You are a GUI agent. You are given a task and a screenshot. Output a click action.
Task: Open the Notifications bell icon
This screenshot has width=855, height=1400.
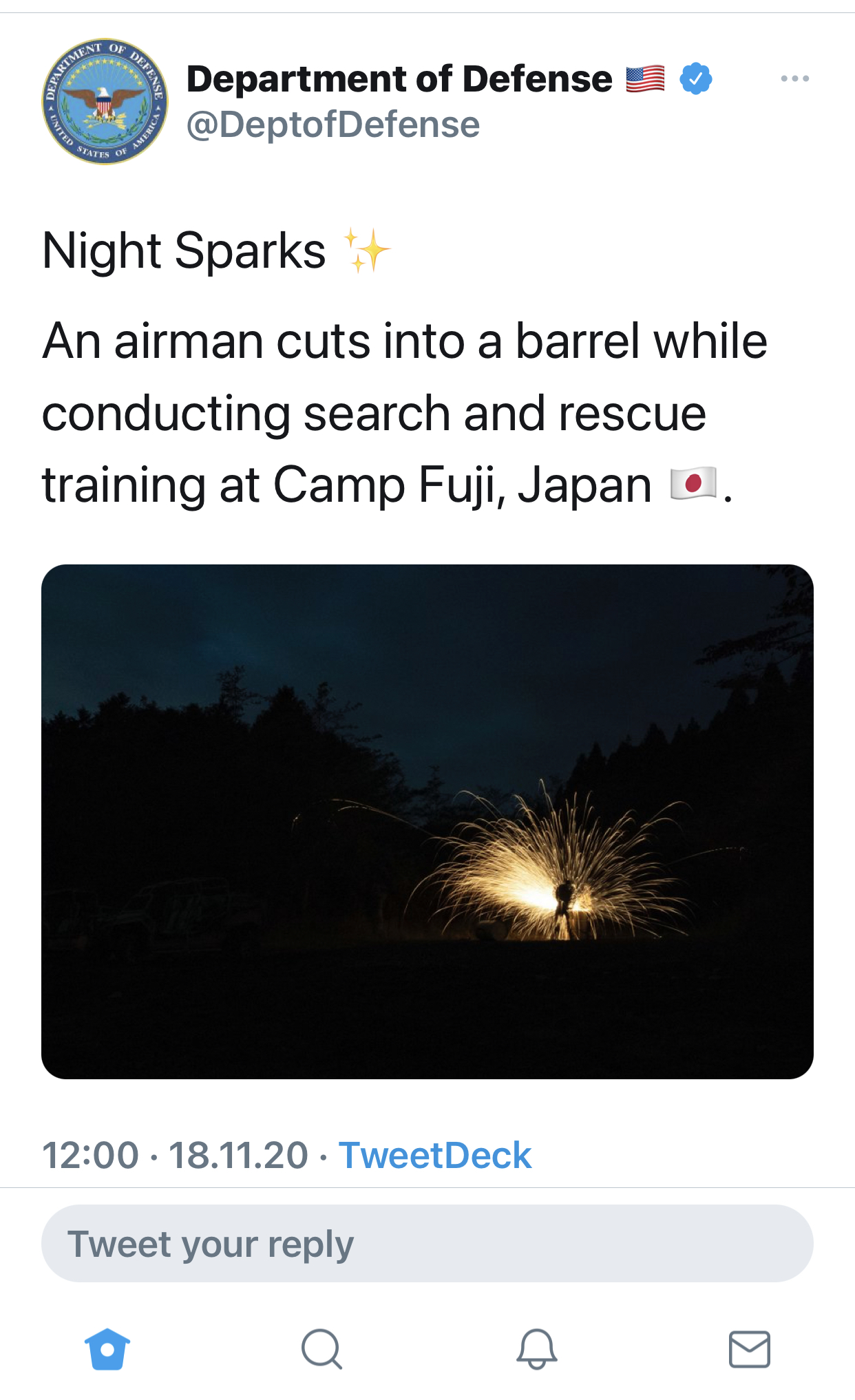536,1349
